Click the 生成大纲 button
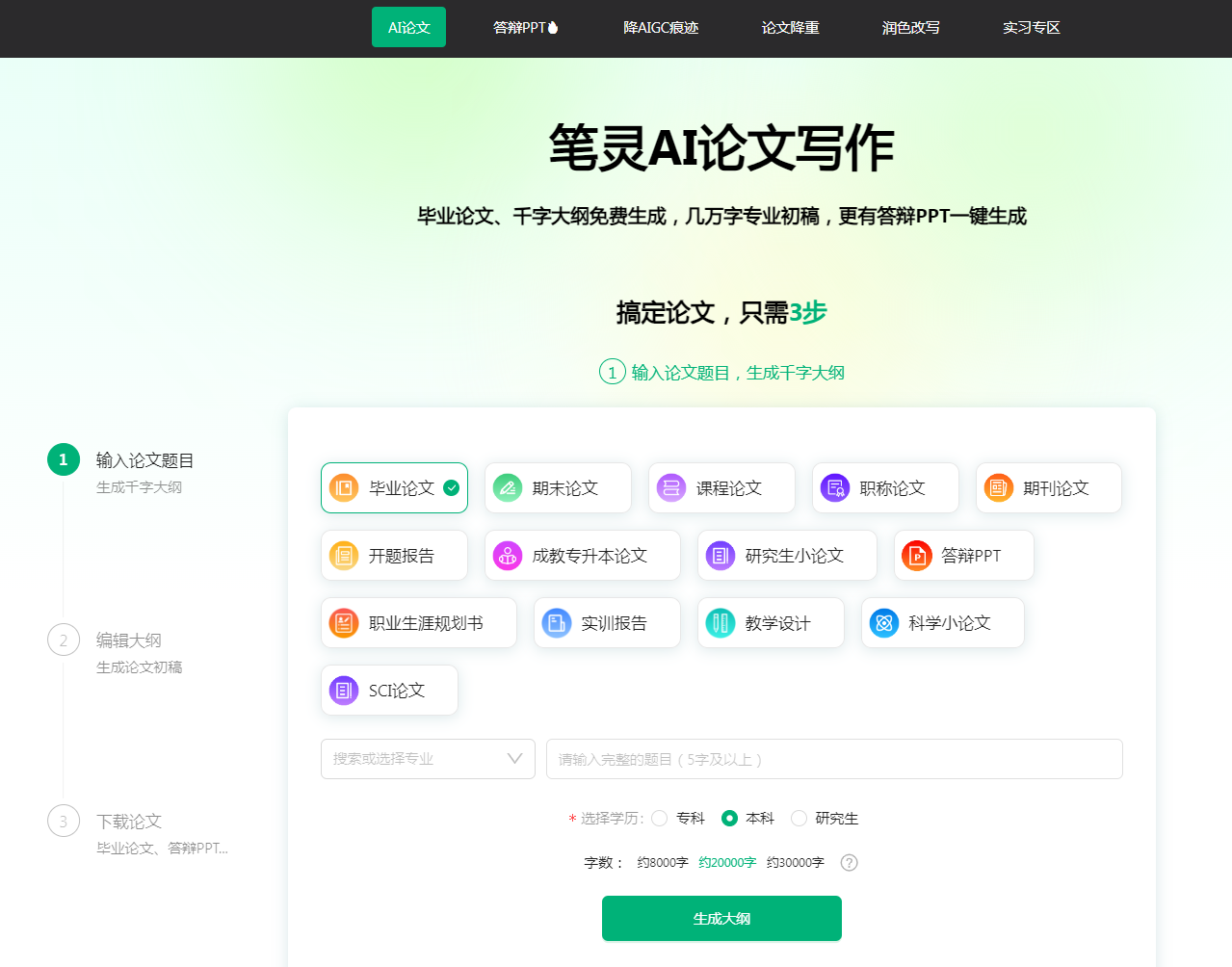This screenshot has width=1232, height=967. (721, 919)
